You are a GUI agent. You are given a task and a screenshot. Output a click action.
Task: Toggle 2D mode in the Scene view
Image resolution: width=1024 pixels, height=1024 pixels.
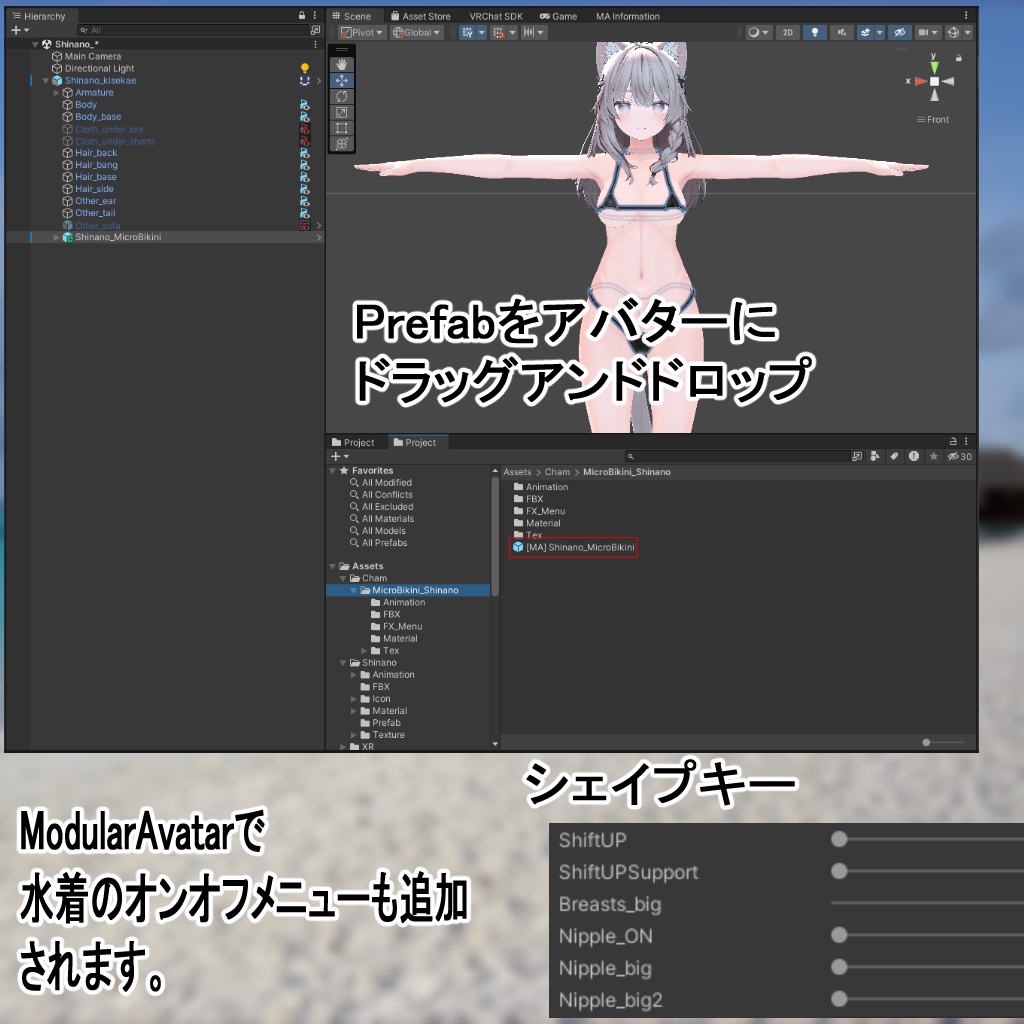[789, 32]
